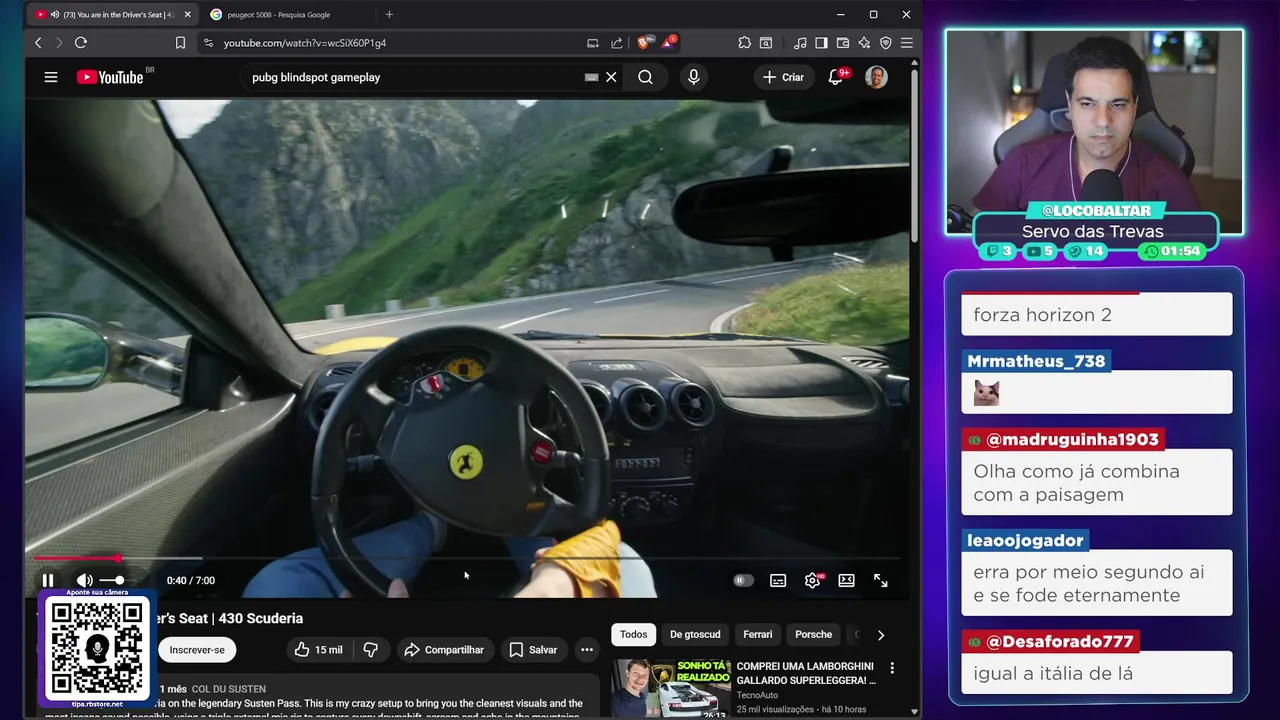Click the Criar button
Image resolution: width=1280 pixels, height=720 pixels.
(783, 77)
